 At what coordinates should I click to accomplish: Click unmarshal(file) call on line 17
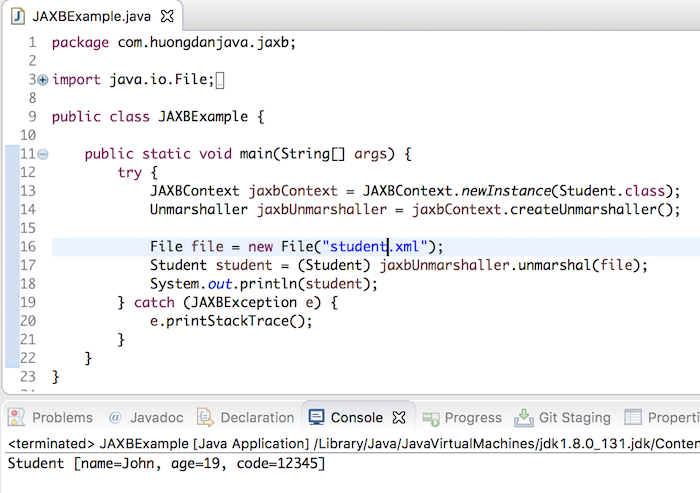(x=578, y=266)
